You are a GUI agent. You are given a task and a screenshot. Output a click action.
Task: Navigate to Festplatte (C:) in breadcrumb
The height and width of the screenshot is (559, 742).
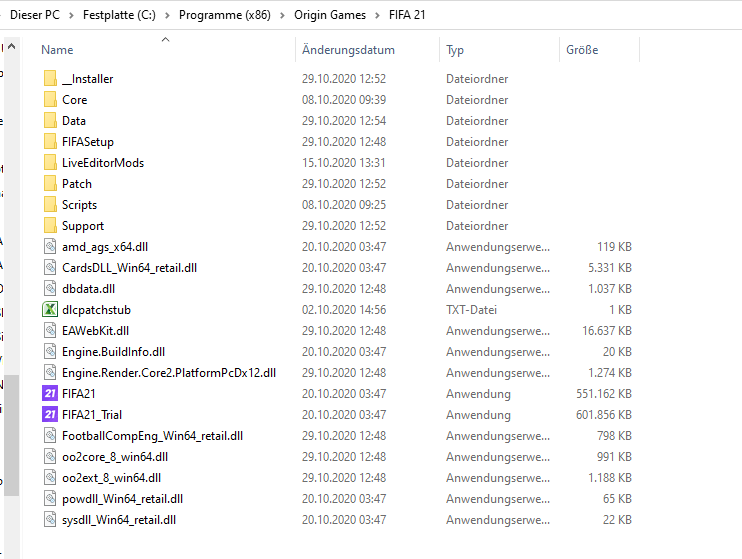point(119,15)
